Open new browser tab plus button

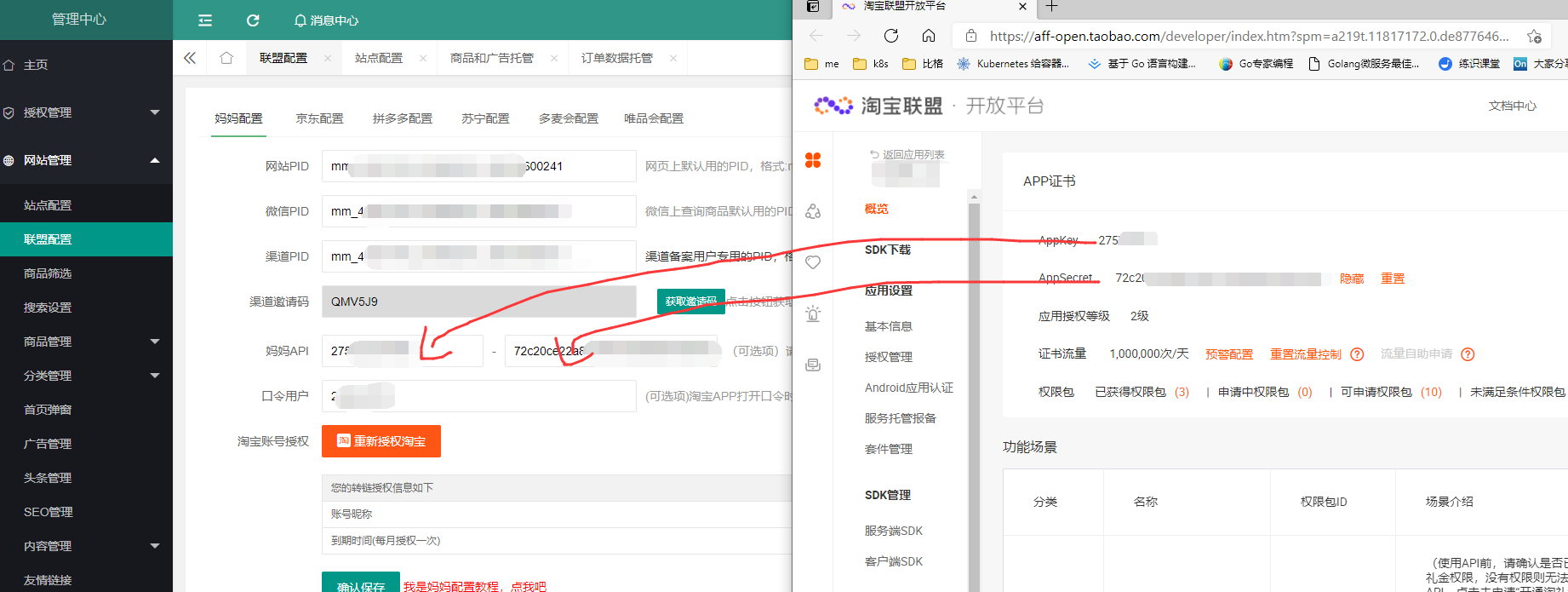coord(1052,6)
